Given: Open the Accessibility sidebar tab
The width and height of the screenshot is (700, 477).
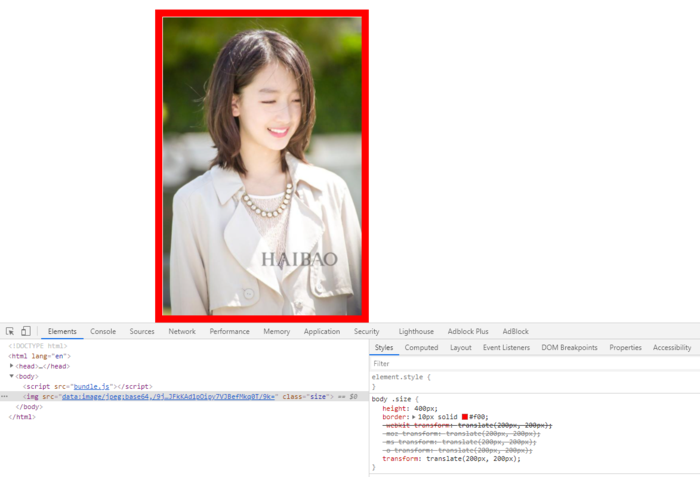Looking at the screenshot, I should (x=672, y=347).
